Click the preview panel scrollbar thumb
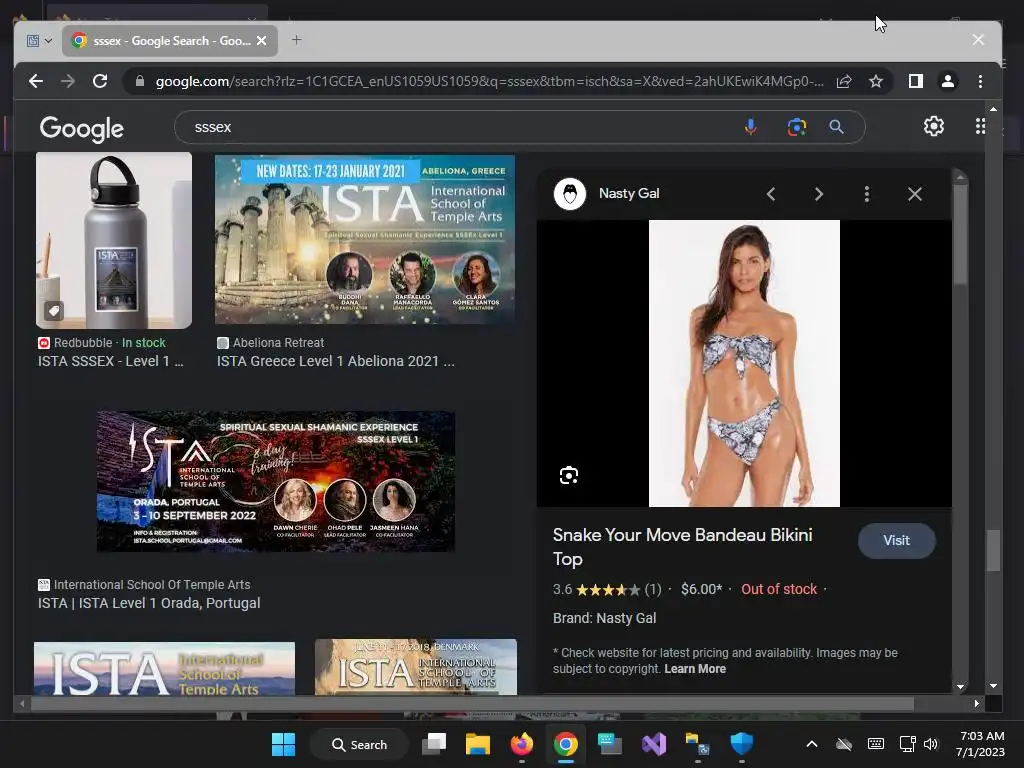 click(x=959, y=234)
